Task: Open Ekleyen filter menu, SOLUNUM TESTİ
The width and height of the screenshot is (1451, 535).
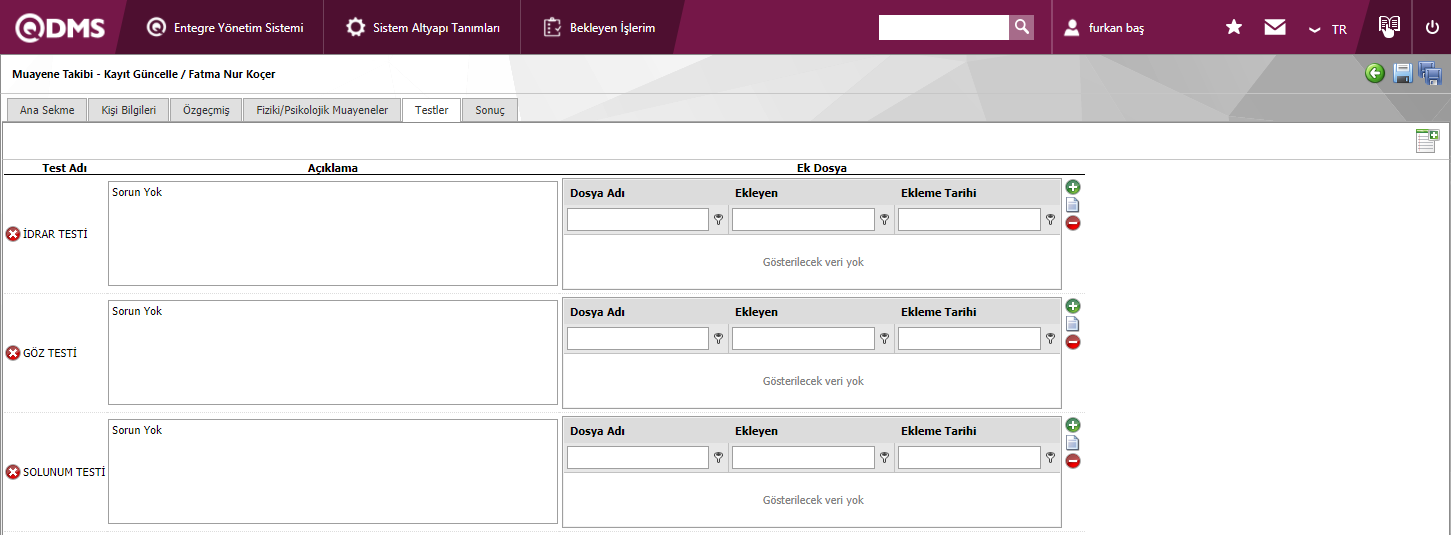Action: (884, 458)
